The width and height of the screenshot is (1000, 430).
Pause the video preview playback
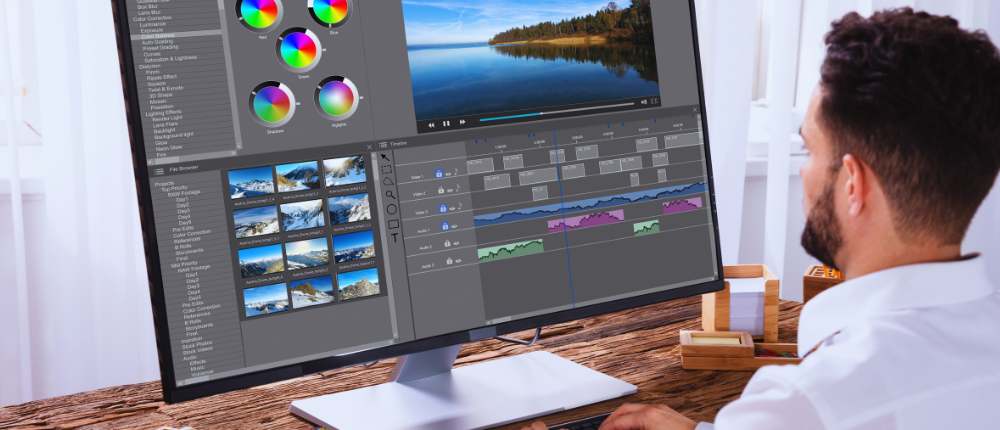[x=446, y=124]
